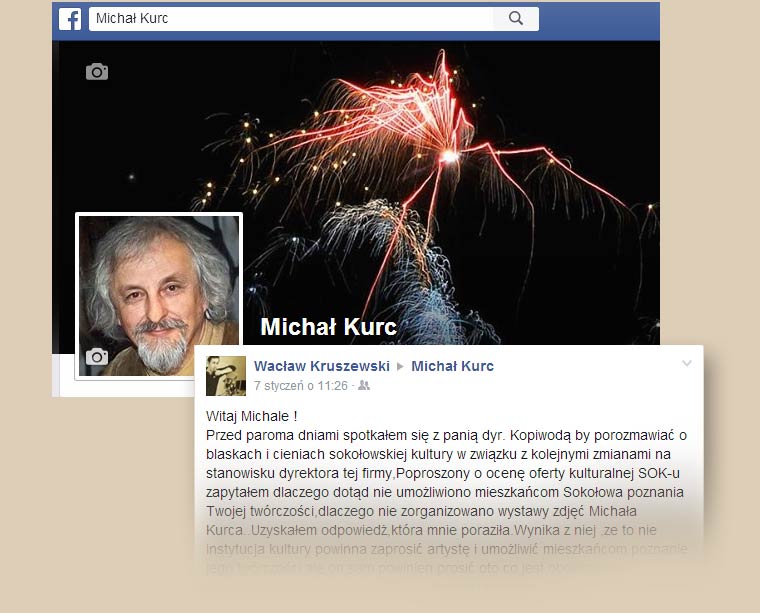Click the 7 styczeń o 11:26 timestamp
This screenshot has height=613, width=760.
(301, 386)
